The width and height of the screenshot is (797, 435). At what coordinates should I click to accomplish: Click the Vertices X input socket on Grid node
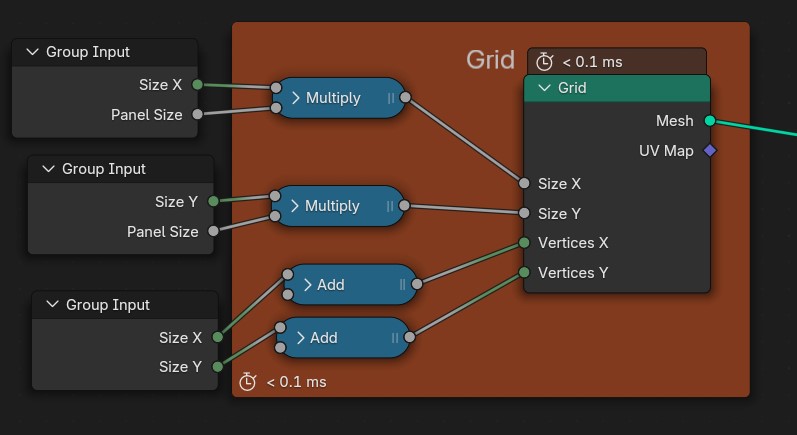(524, 243)
